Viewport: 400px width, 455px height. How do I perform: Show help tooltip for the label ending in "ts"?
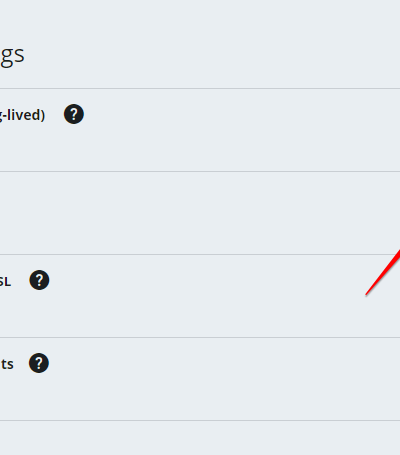coord(39,363)
